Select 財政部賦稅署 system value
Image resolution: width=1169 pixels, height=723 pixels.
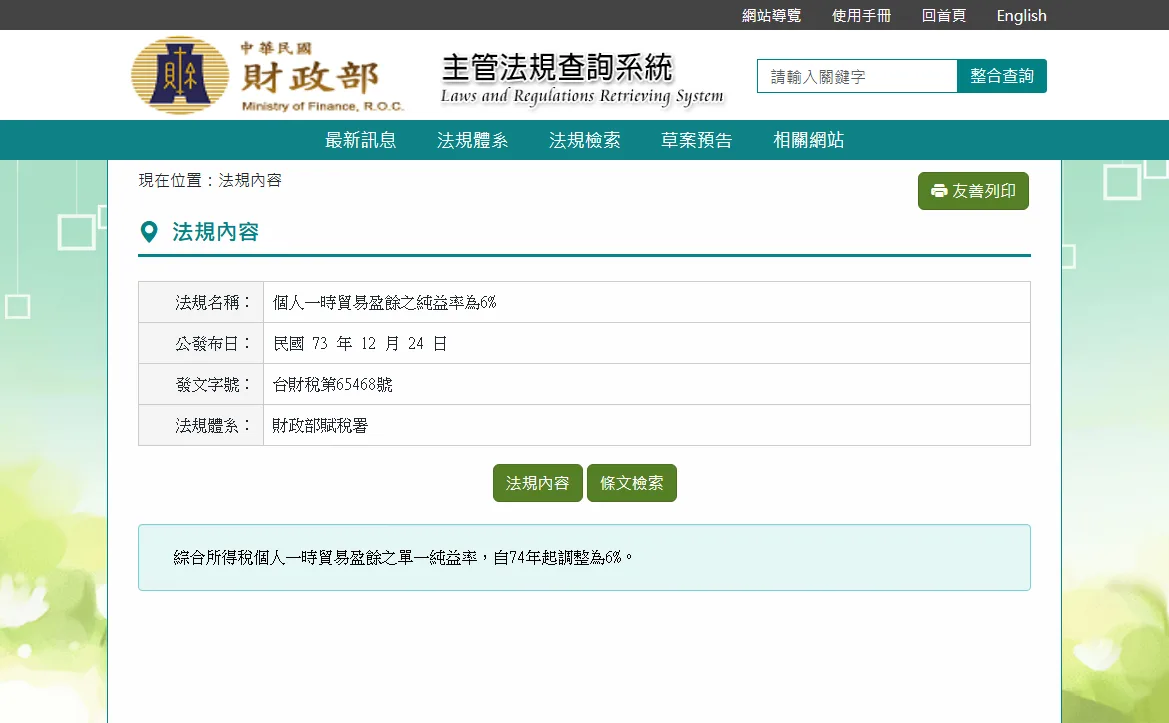(320, 426)
